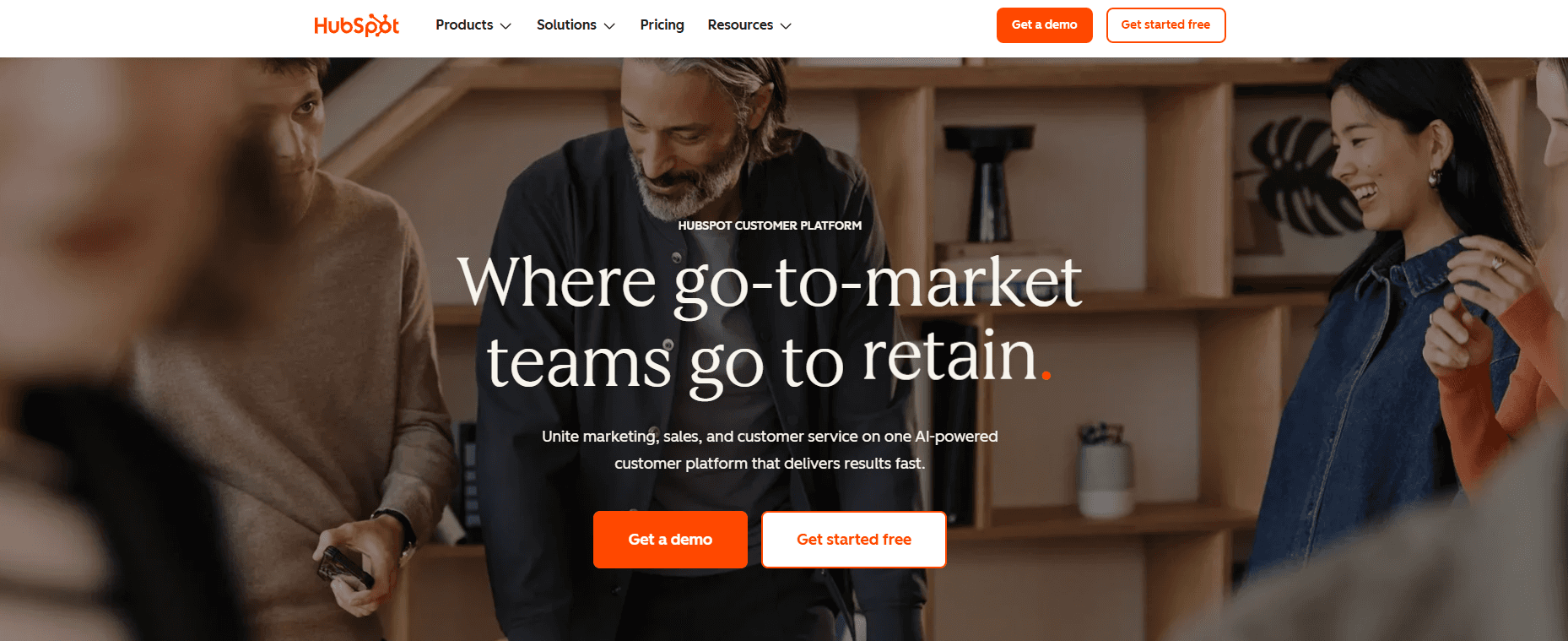Click the 'Unite marketing, sales' subtitle text

pyautogui.click(x=770, y=450)
